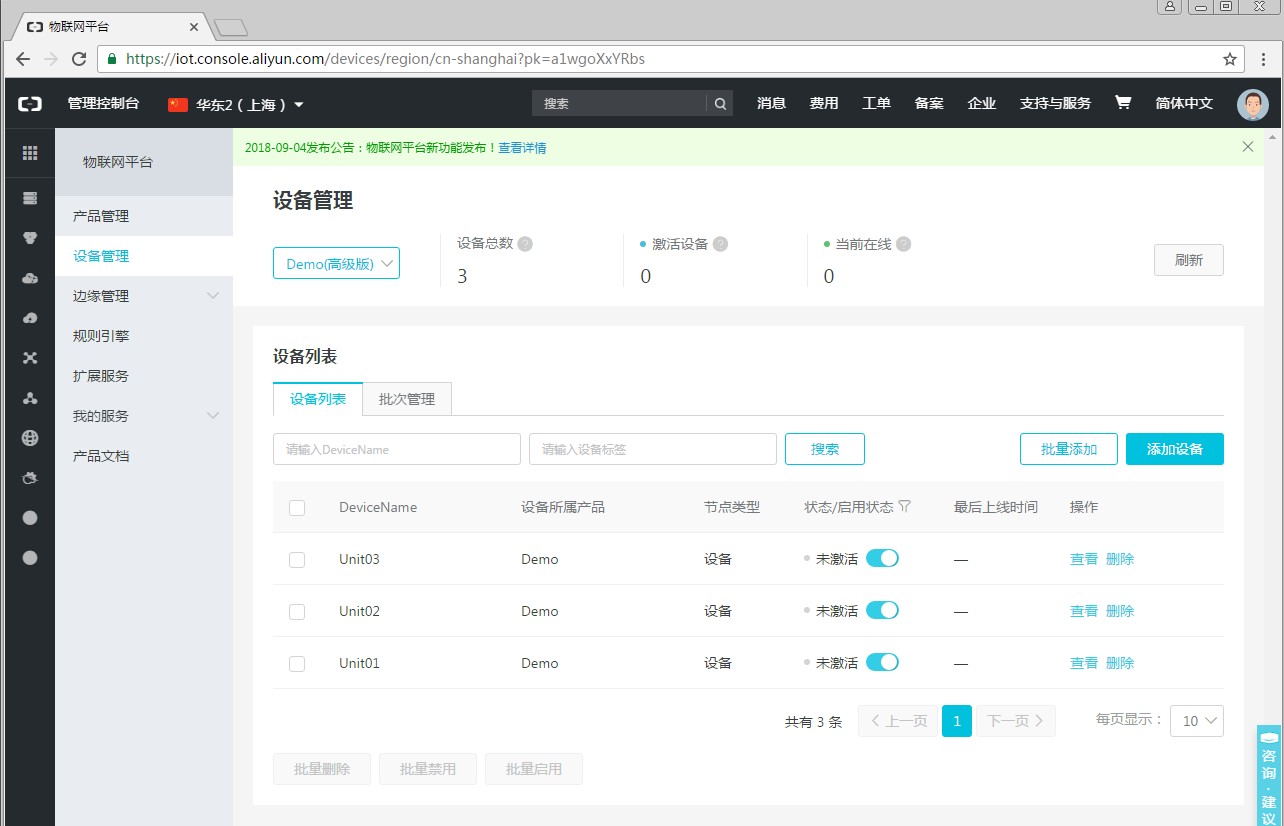Close the green announcement banner
The width and height of the screenshot is (1284, 826).
tap(1248, 147)
